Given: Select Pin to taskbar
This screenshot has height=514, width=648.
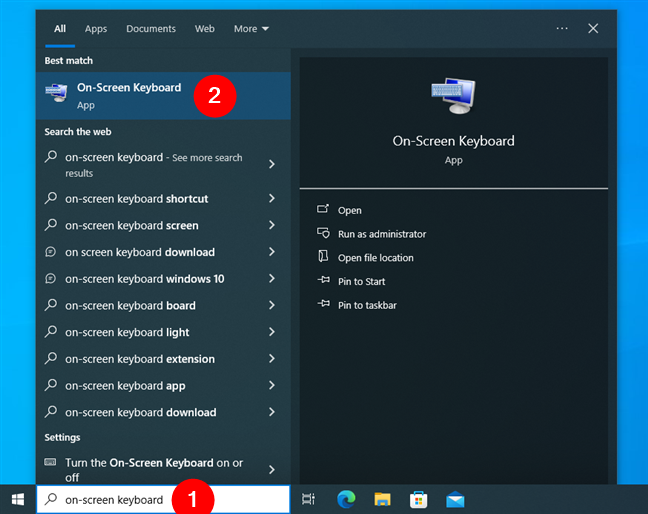Looking at the screenshot, I should [367, 305].
